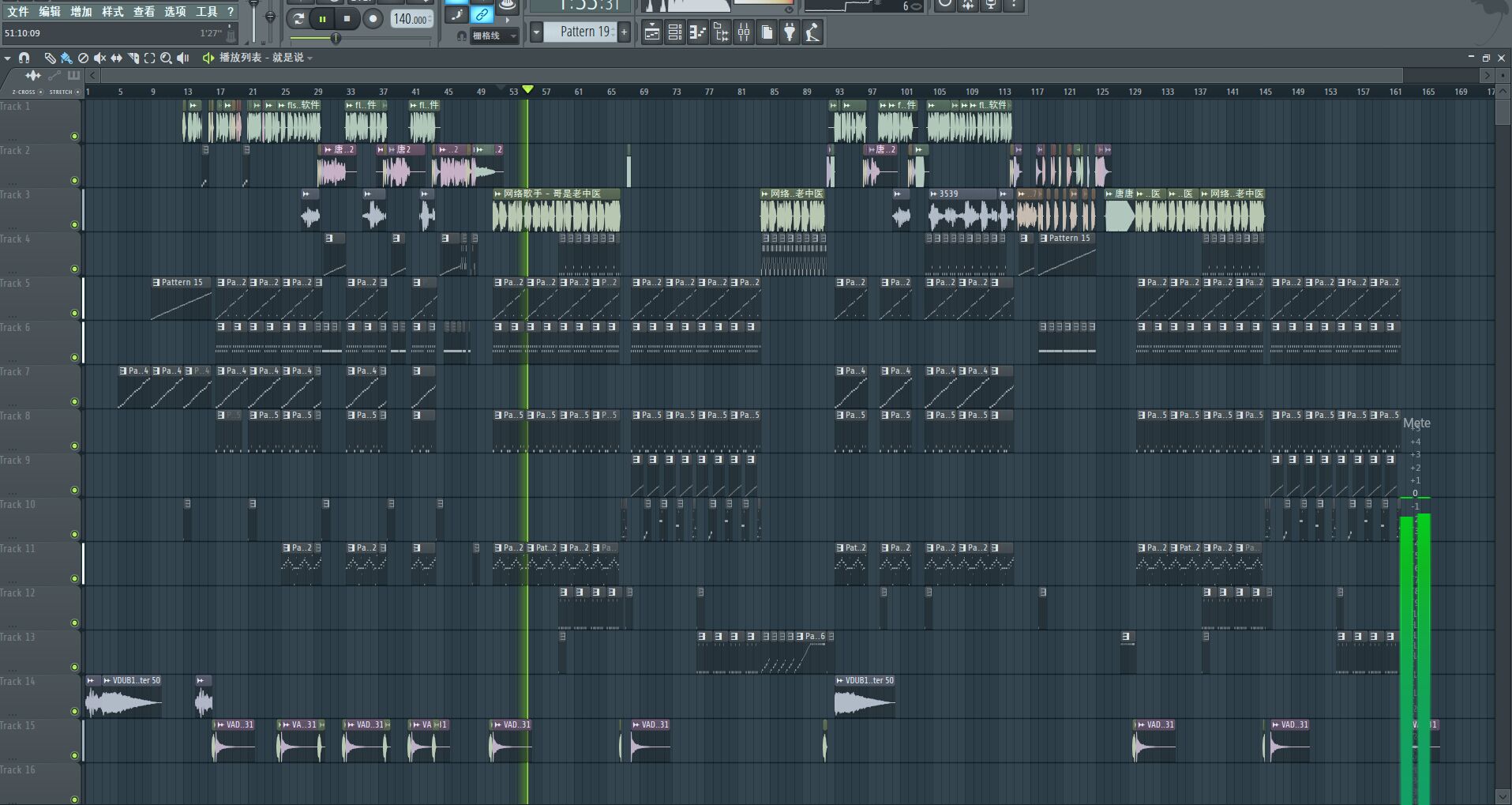Open the tempo tapper icon
The width and height of the screenshot is (1512, 805).
click(812, 32)
